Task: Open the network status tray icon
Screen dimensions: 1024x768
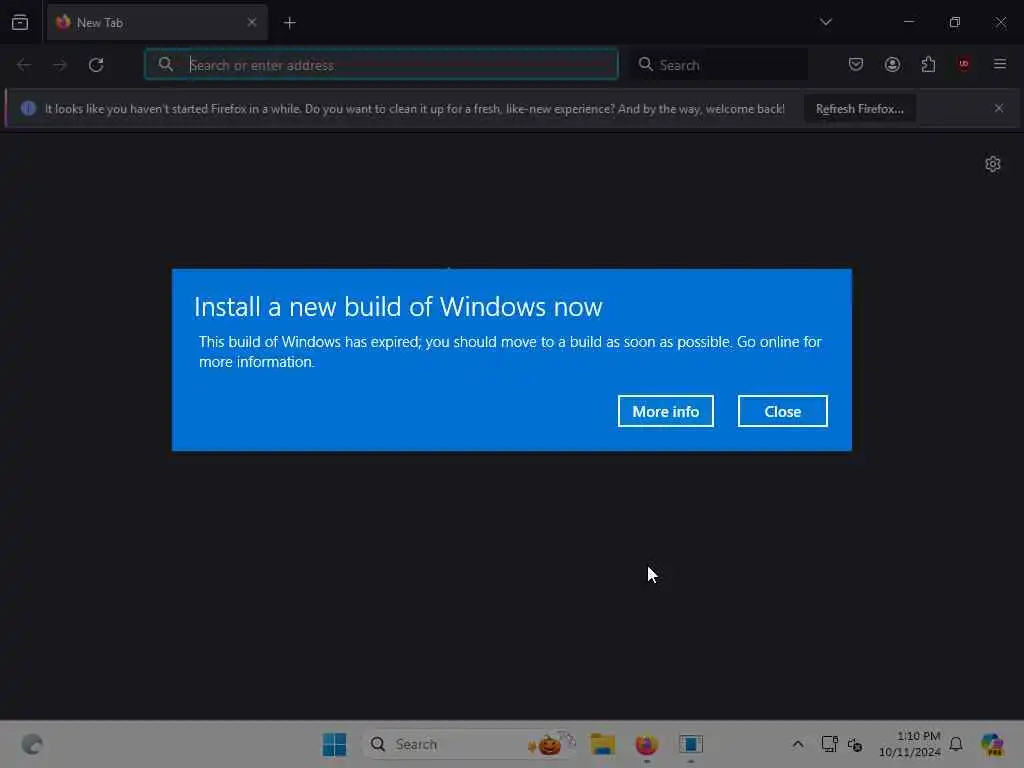Action: (855, 744)
